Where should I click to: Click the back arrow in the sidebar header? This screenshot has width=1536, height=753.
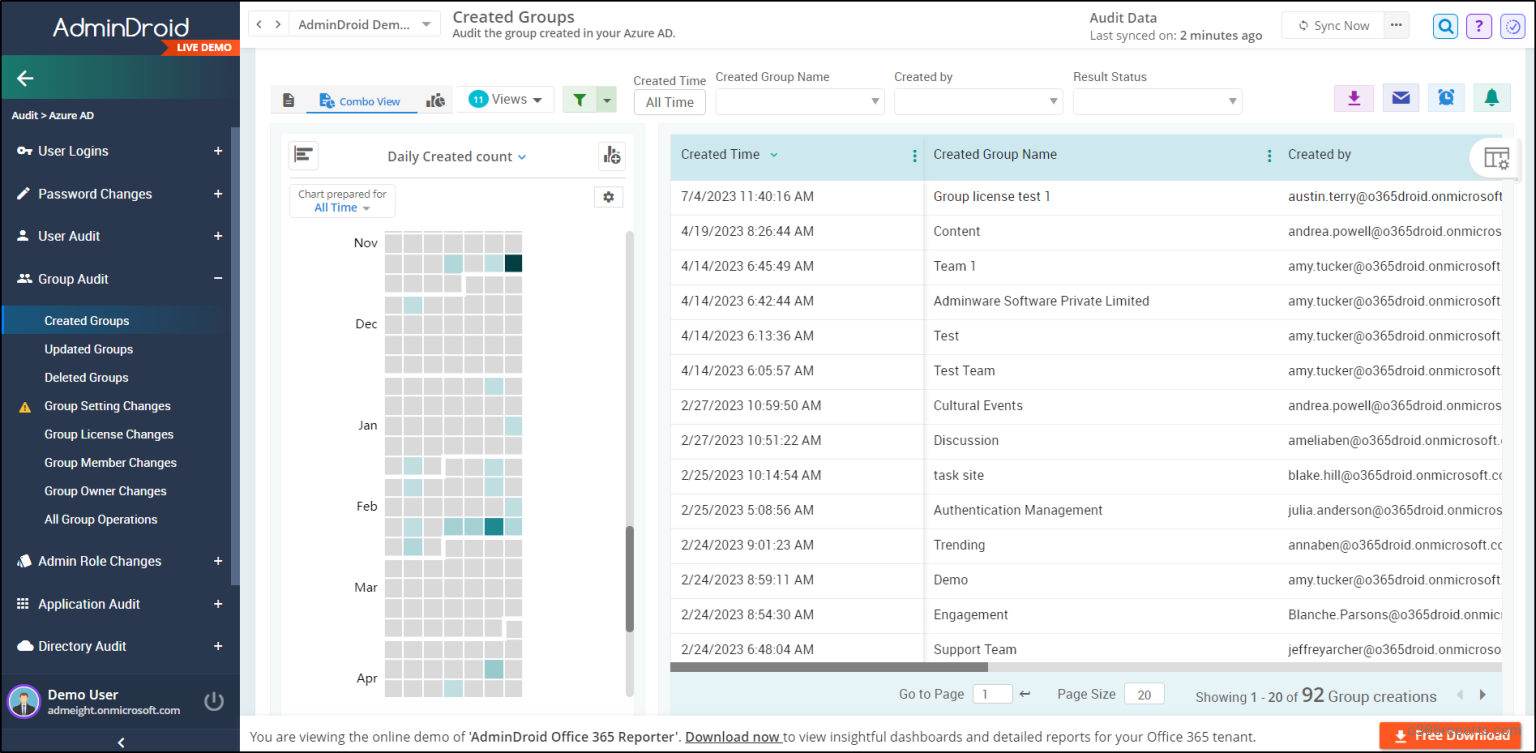click(x=25, y=78)
